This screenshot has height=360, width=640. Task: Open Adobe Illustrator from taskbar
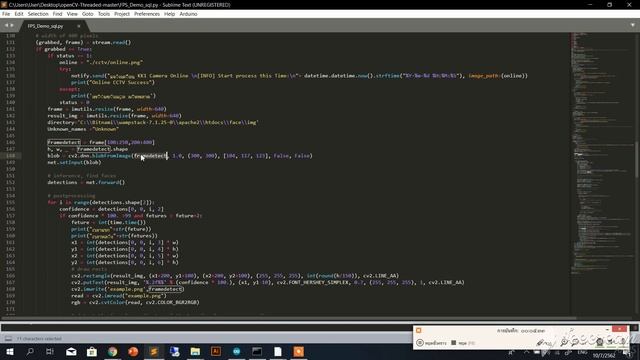pyautogui.click(x=216, y=352)
